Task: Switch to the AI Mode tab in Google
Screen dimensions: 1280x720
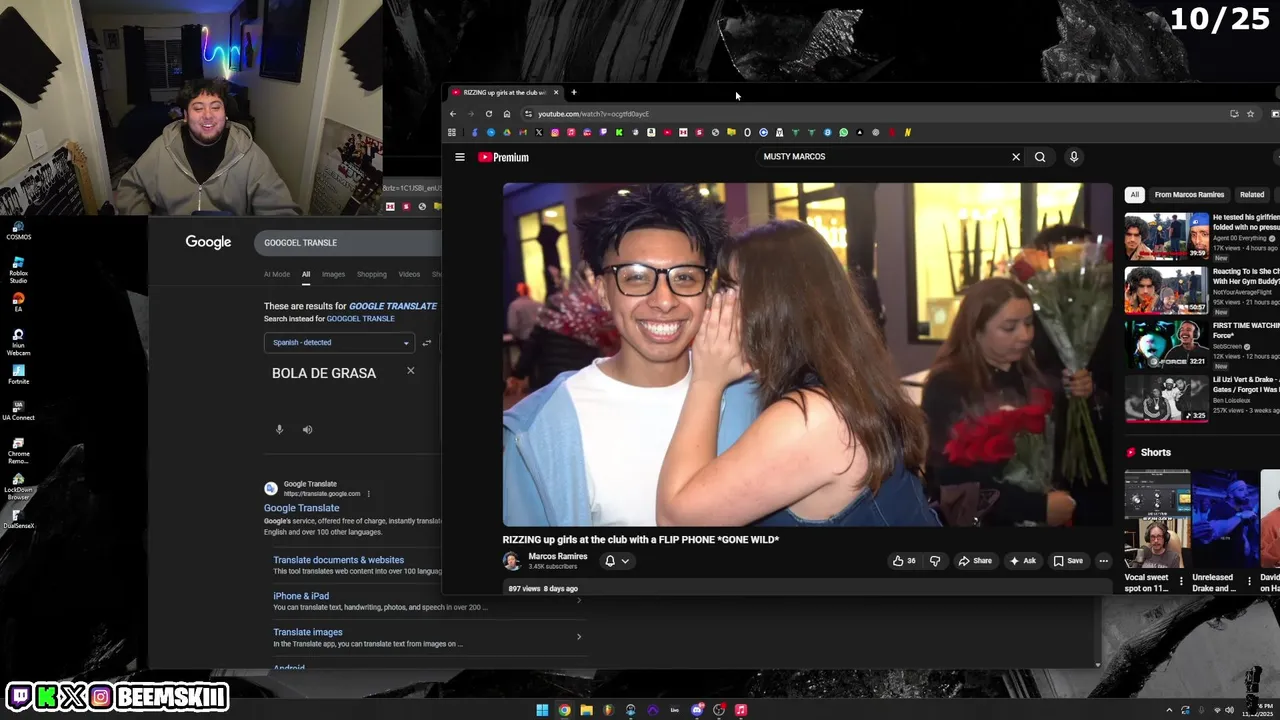Action: [277, 274]
